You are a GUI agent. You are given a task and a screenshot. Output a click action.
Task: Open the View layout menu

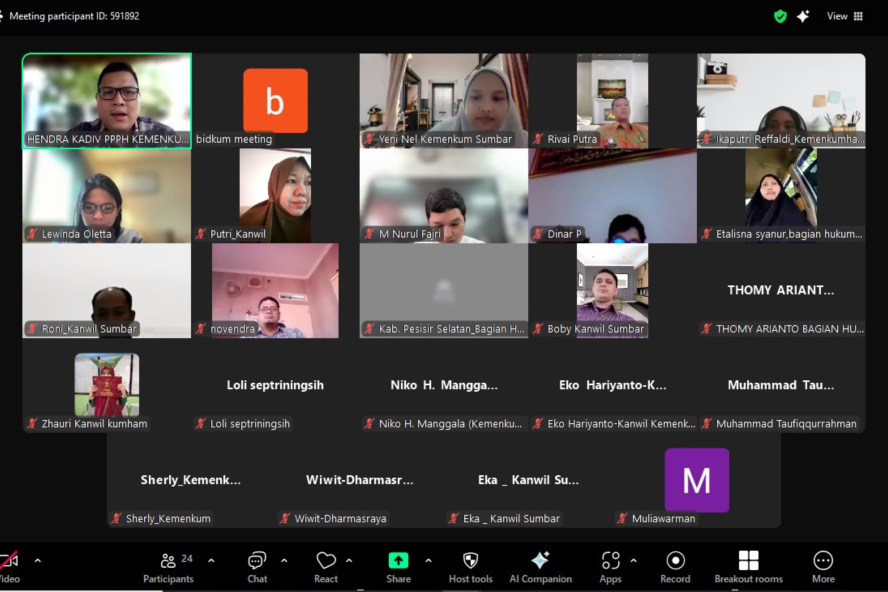tap(845, 16)
